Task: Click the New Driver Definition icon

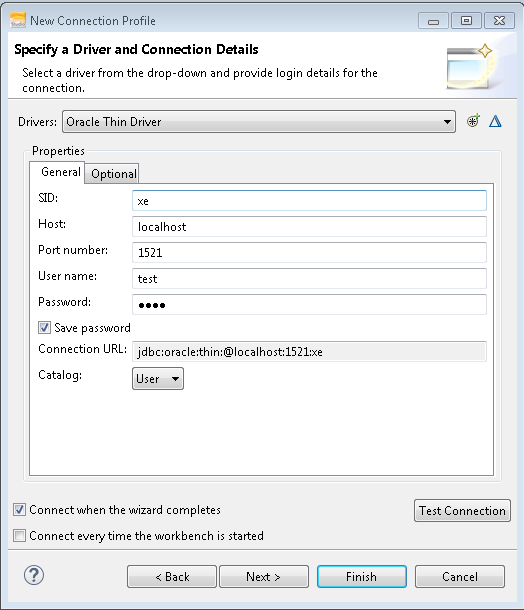Action: [473, 121]
